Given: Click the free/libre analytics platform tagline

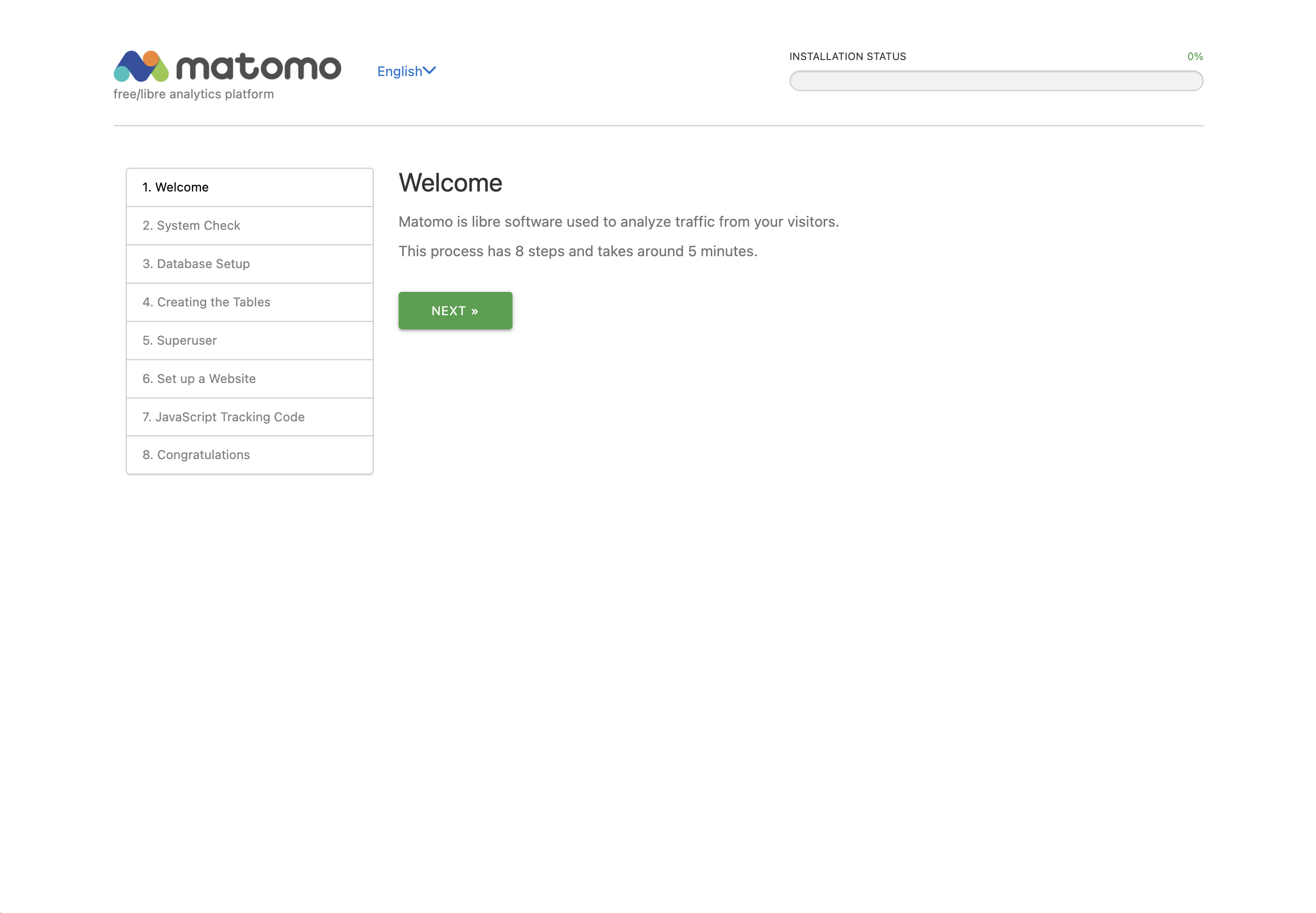Looking at the screenshot, I should click(x=193, y=93).
